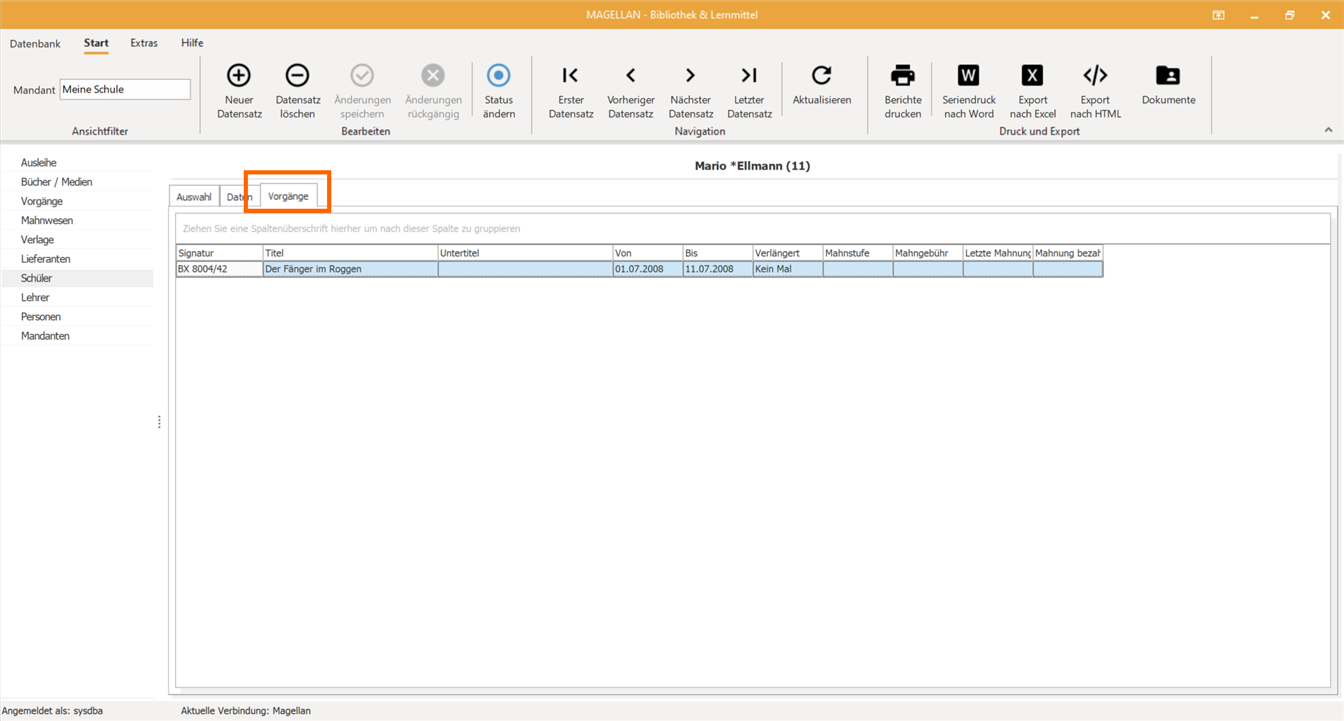
Task: Select Lehrer in the sidebar
Action: coord(35,297)
